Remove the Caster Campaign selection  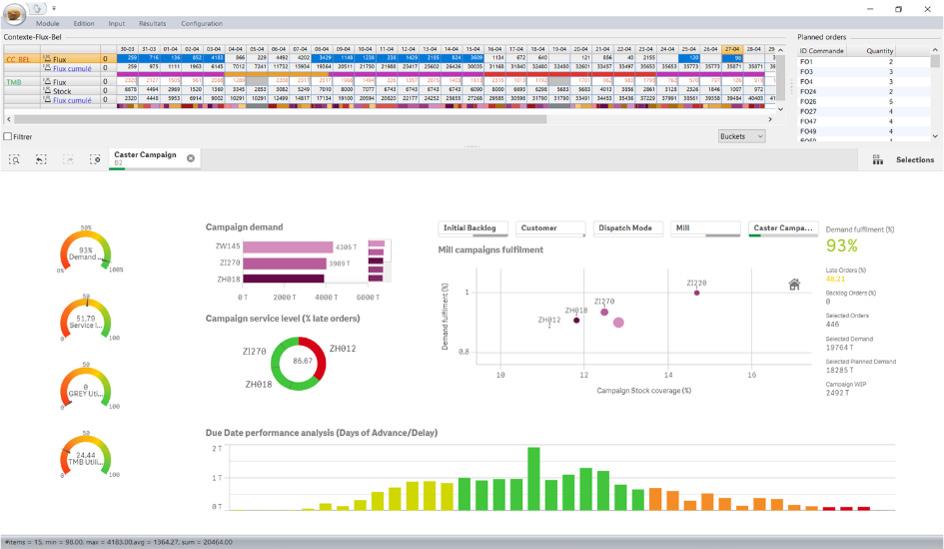click(191, 158)
